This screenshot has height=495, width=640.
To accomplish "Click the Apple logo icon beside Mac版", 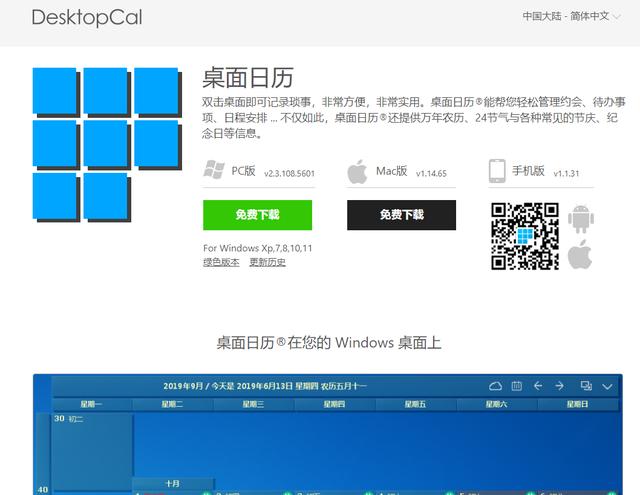I will (x=357, y=171).
